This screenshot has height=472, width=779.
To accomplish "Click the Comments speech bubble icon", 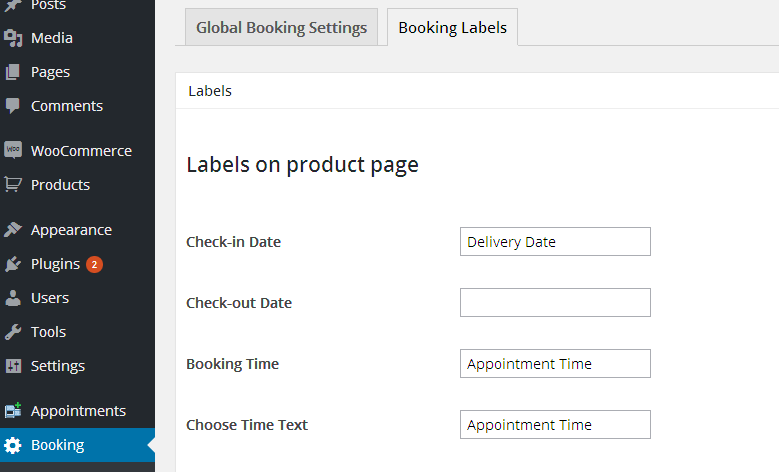I will [x=12, y=106].
